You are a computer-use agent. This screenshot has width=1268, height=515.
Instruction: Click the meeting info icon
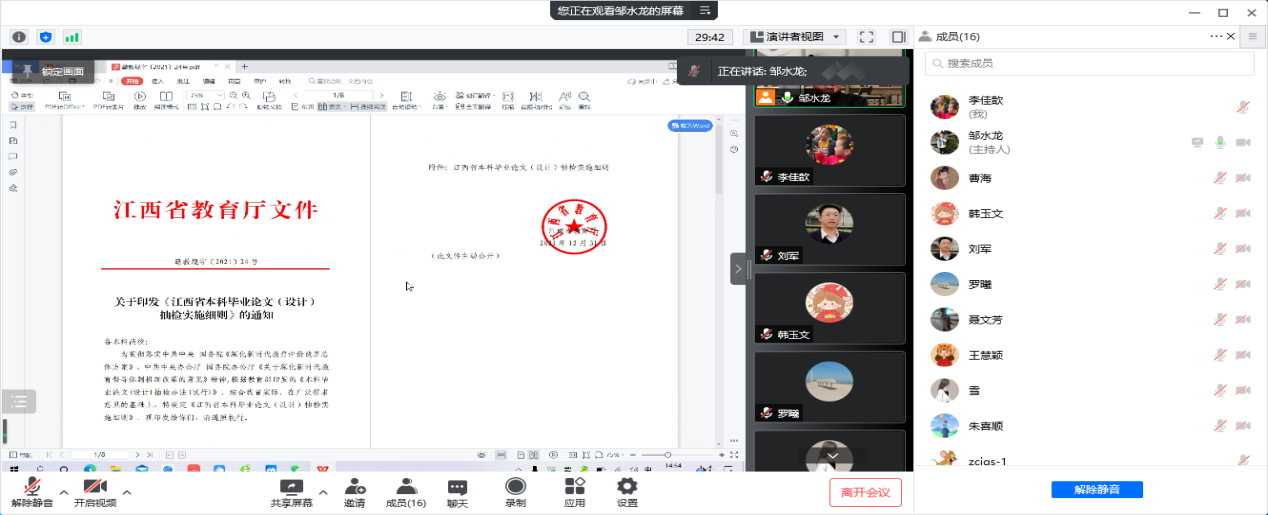[19, 37]
